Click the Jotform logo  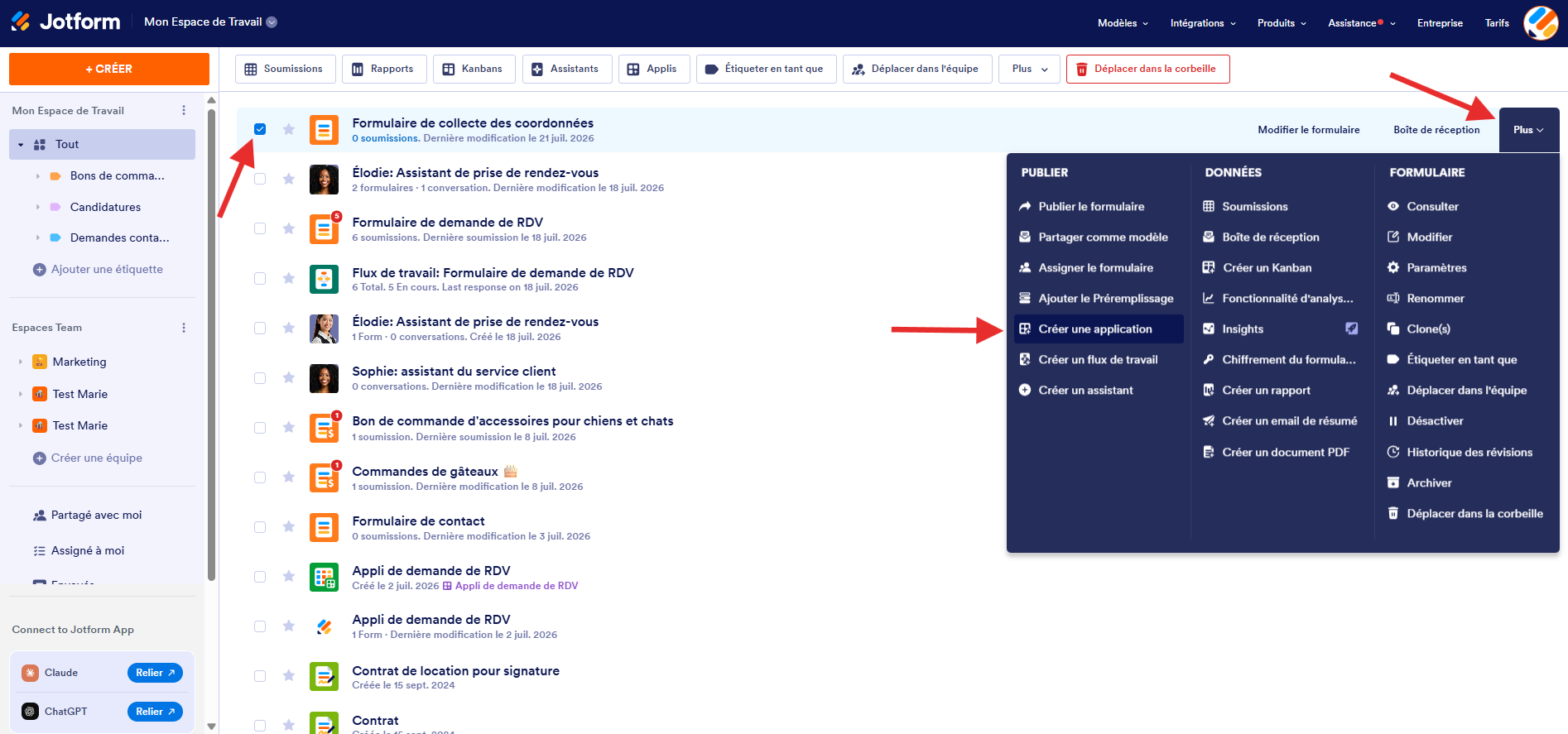point(65,22)
